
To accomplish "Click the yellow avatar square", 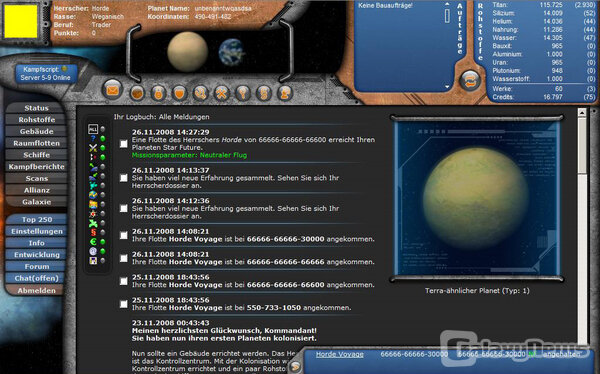I will point(21,21).
